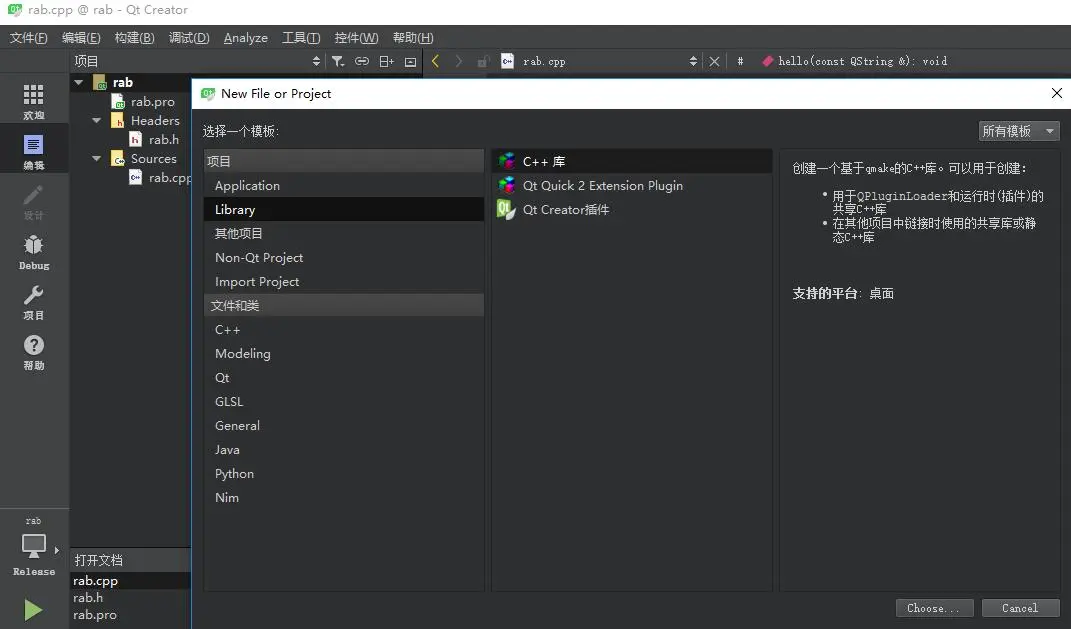Select the Non-Qt Project category
Viewport: 1071px width, 629px height.
[x=344, y=257]
